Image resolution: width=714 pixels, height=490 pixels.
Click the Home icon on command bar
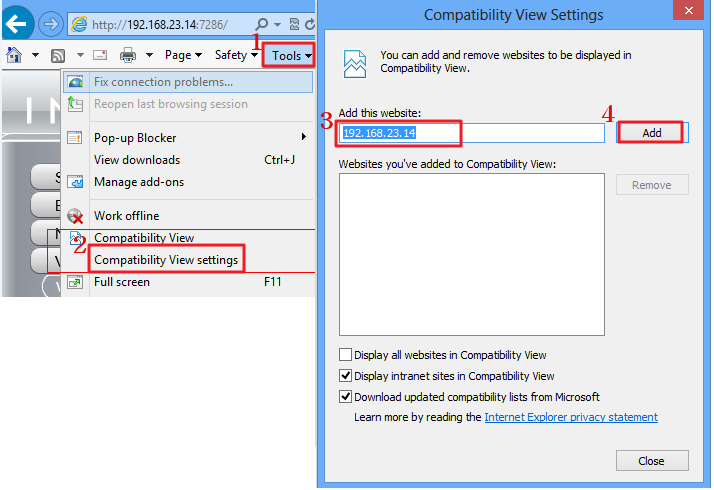point(14,55)
